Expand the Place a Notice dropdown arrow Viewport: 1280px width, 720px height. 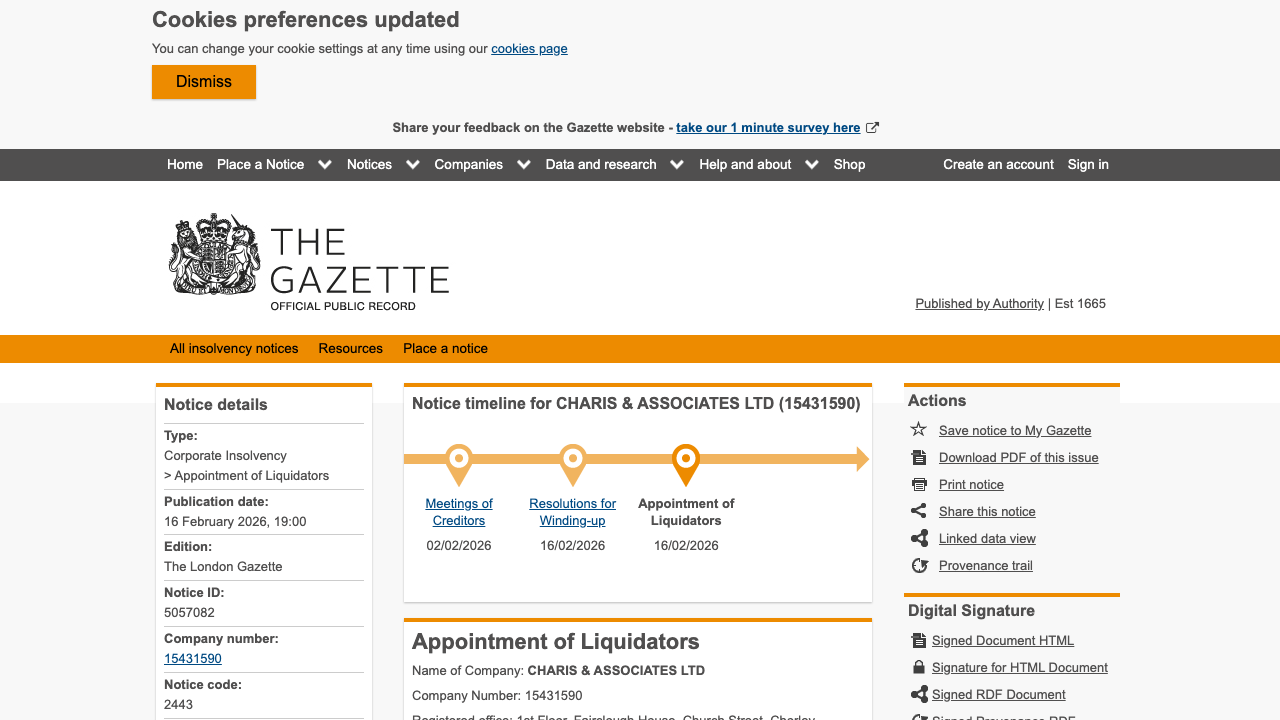pyautogui.click(x=325, y=165)
